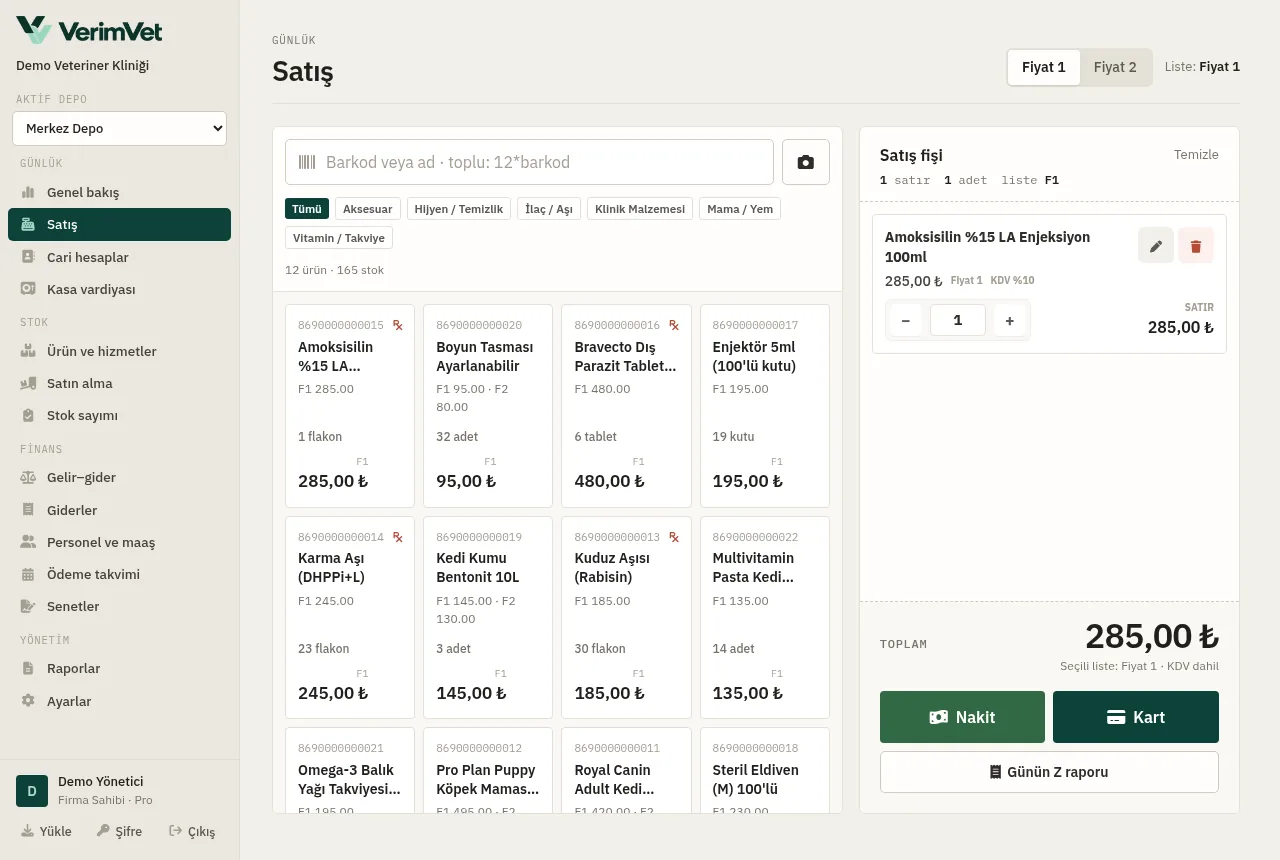Open Stok sayımı
The image size is (1280, 860).
[x=119, y=415]
